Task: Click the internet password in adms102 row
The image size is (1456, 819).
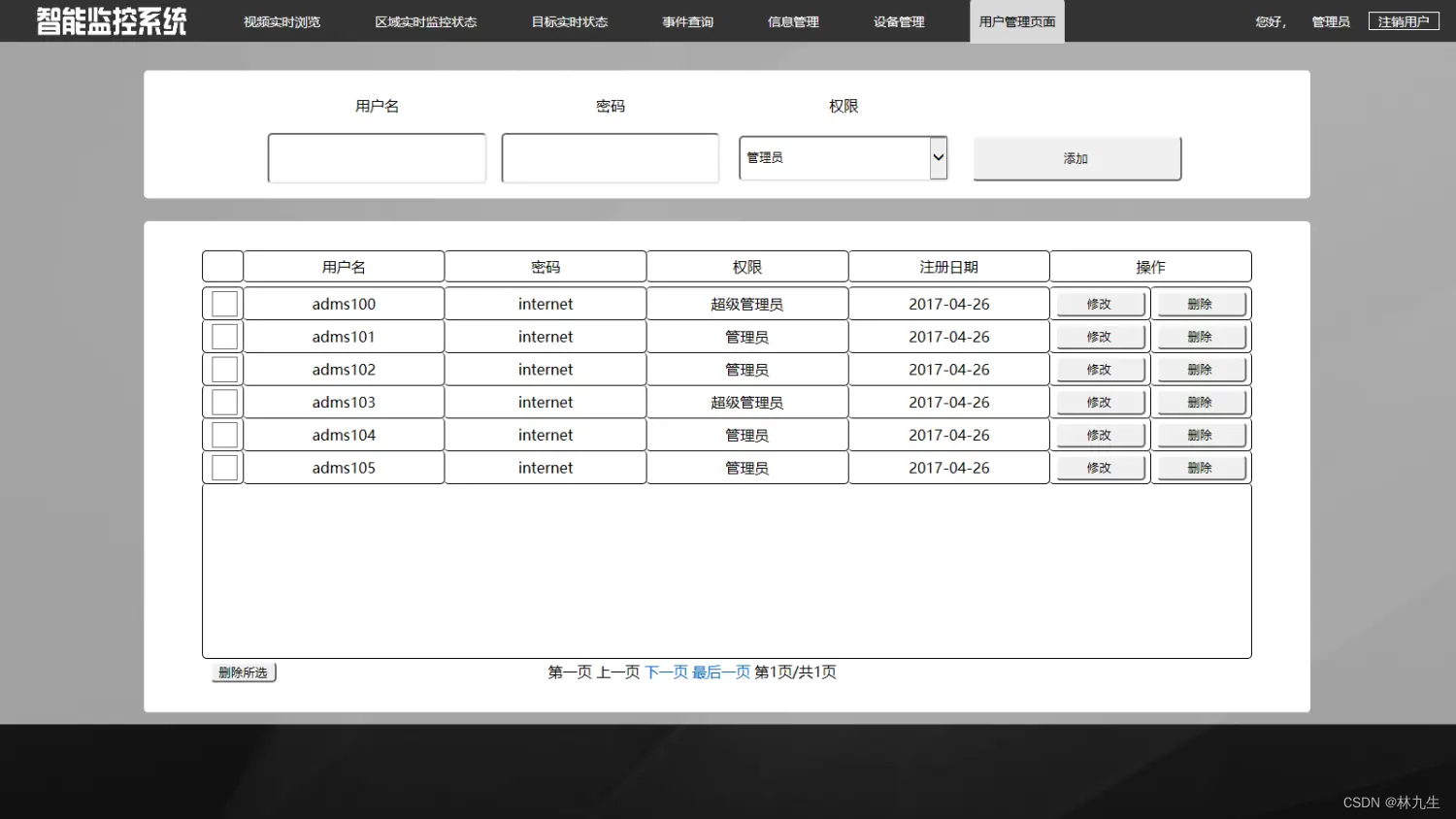Action: [546, 370]
